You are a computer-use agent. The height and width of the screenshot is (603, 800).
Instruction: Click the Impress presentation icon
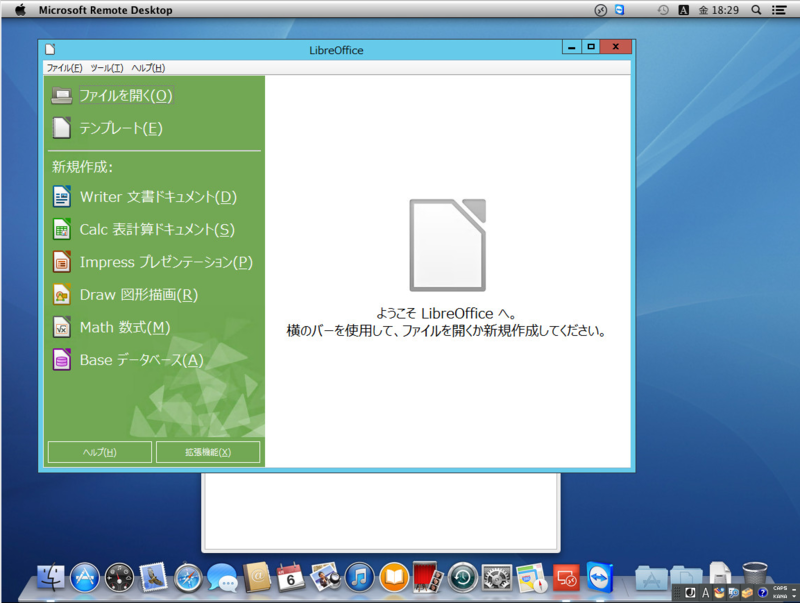click(62, 262)
